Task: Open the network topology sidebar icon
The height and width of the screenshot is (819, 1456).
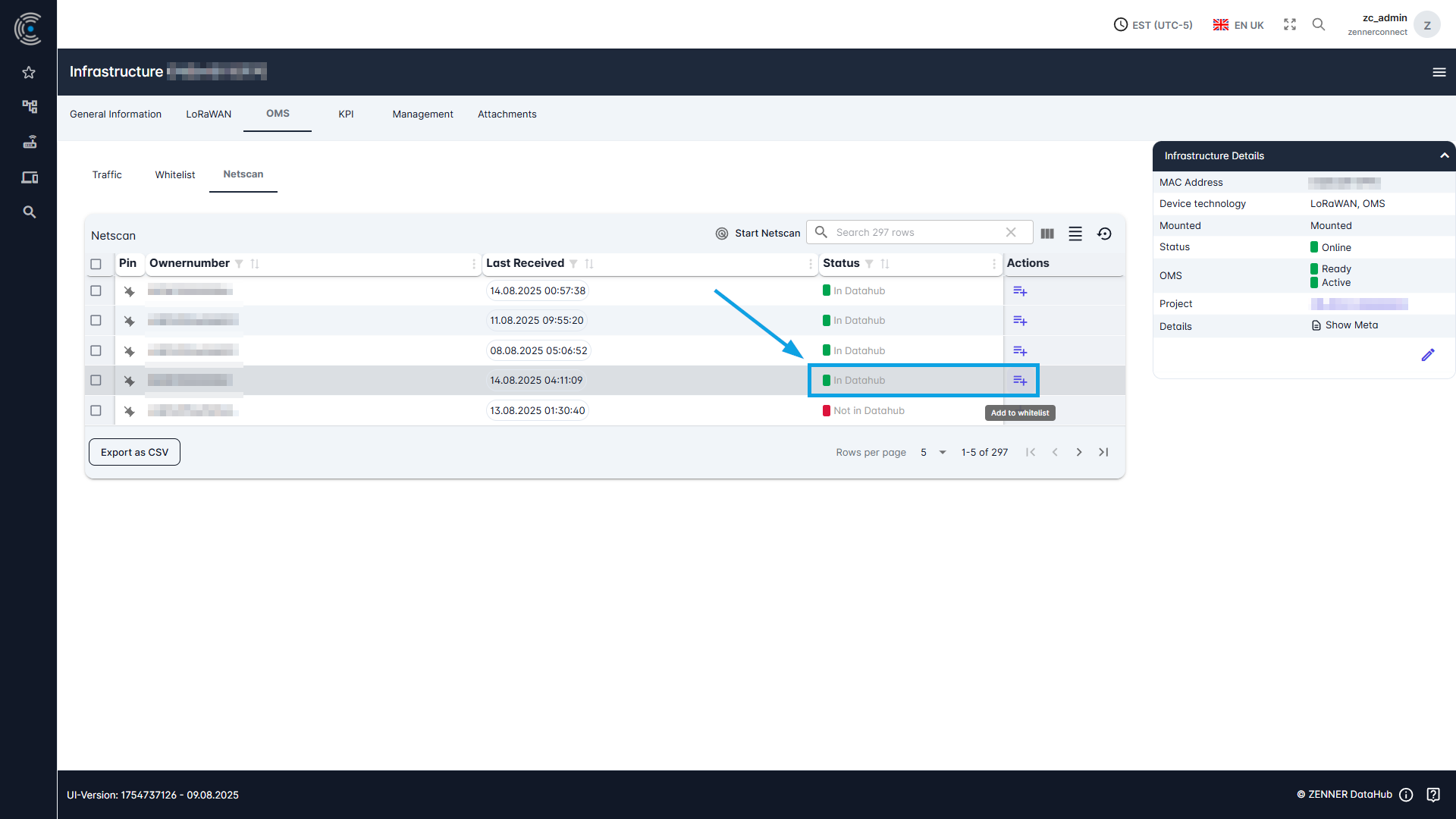Action: pyautogui.click(x=28, y=107)
